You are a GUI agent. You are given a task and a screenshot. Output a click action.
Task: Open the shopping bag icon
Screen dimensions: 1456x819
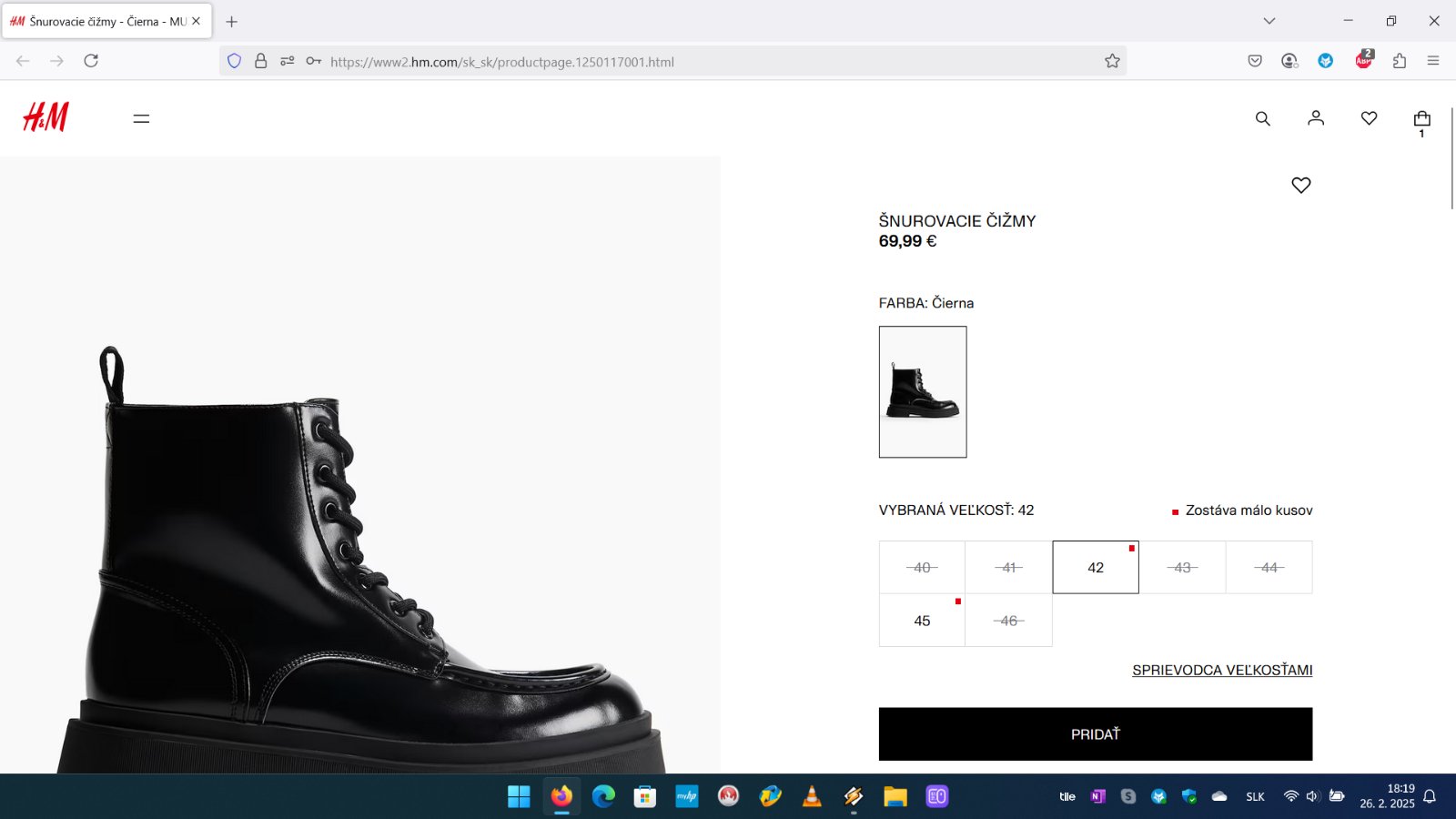coord(1421,119)
